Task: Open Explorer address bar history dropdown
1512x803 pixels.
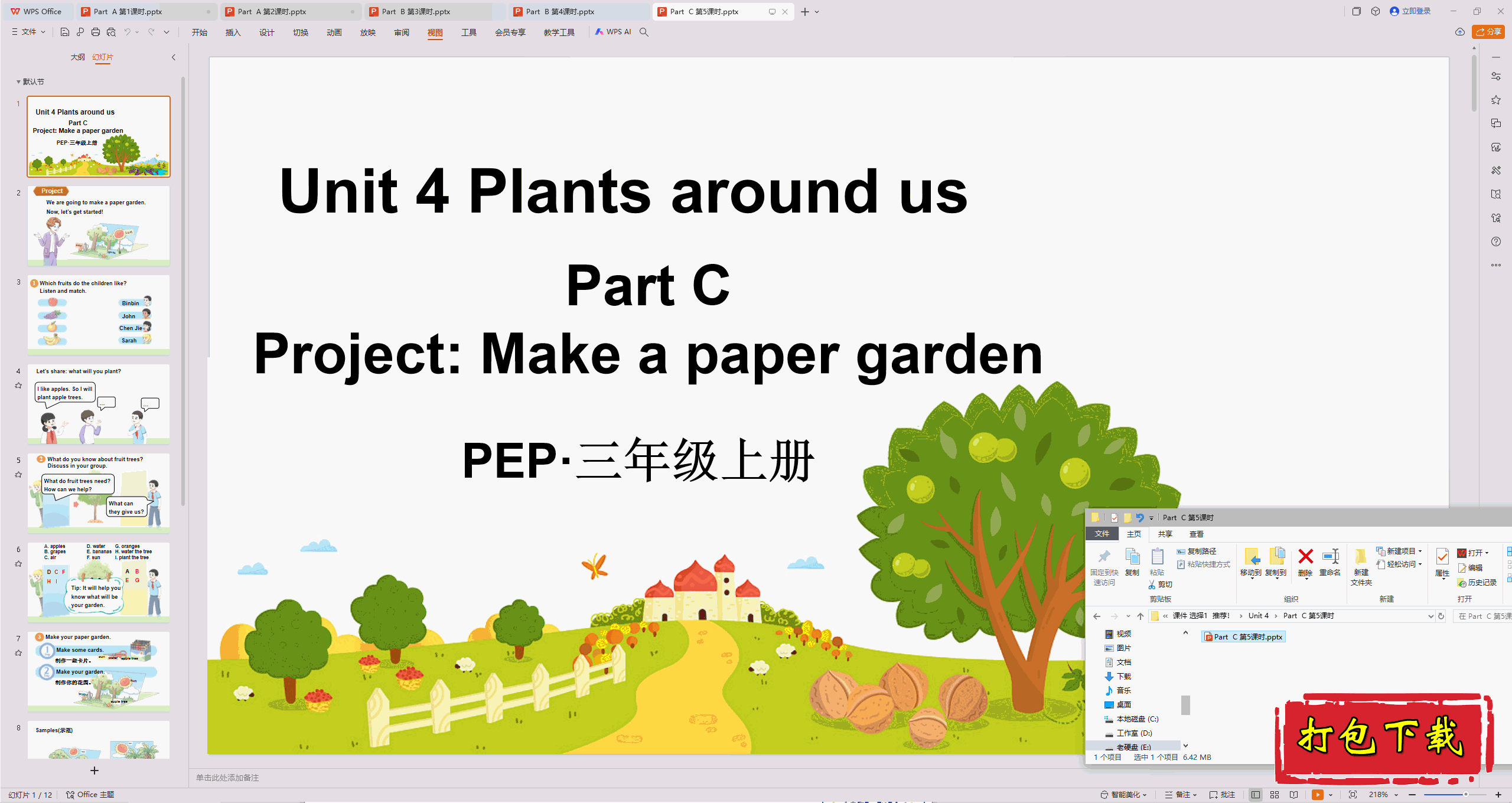Action: [x=1430, y=616]
